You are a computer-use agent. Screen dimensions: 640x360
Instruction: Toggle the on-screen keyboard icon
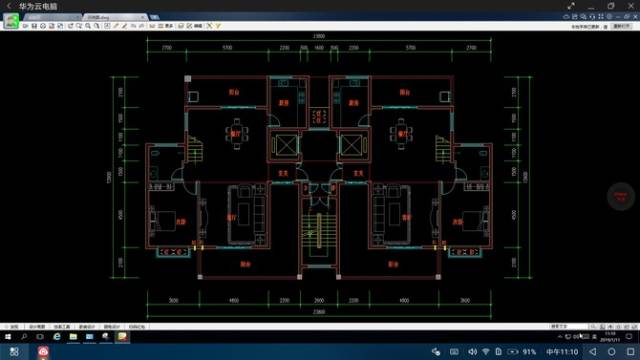[x=454, y=352]
